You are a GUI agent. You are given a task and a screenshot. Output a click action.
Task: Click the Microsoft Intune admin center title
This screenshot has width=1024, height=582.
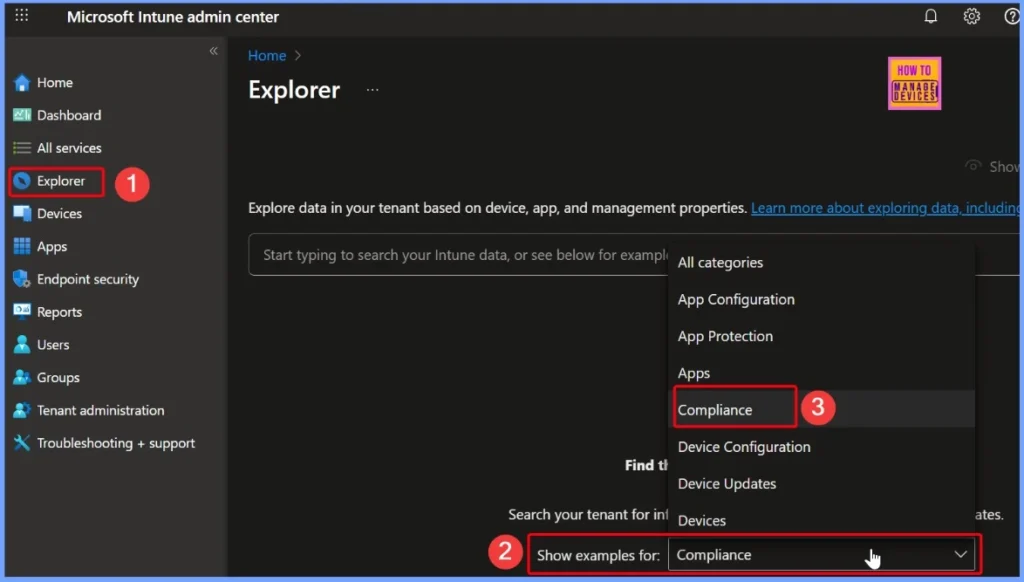click(x=173, y=17)
